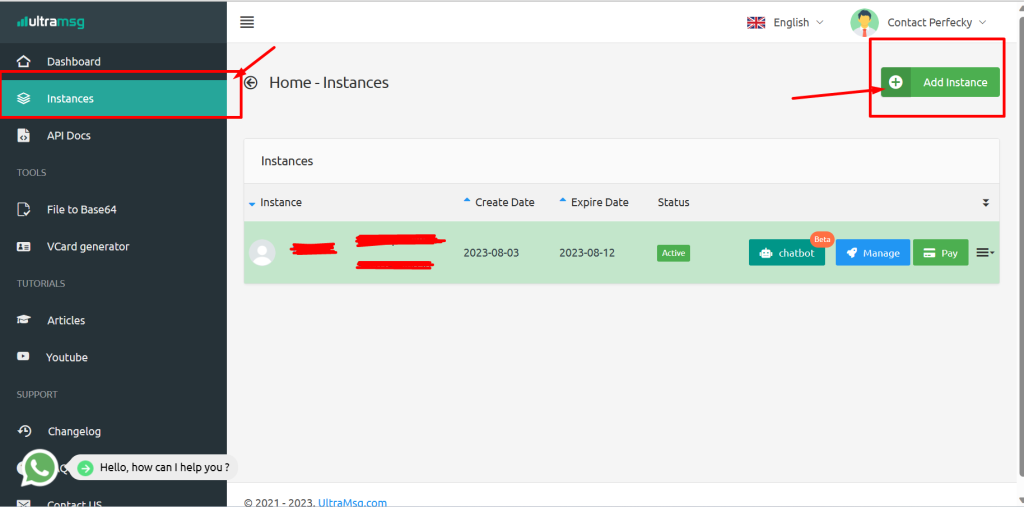Viewport: 1024px width, 507px height.
Task: Click the Add Instance button
Action: [x=940, y=82]
